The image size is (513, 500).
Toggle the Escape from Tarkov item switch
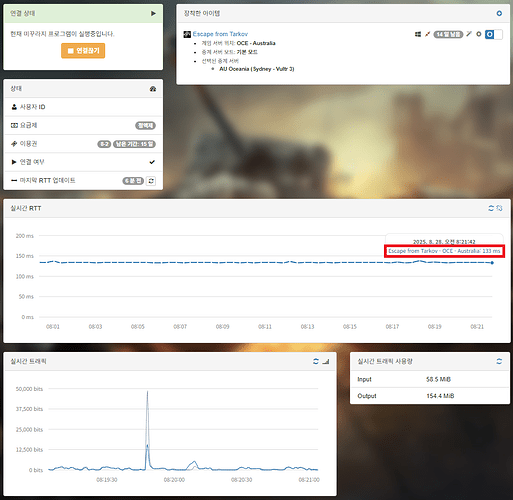coord(494,34)
